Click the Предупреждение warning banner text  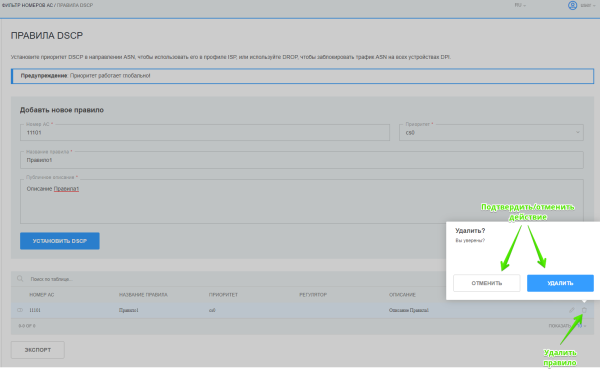(x=85, y=76)
